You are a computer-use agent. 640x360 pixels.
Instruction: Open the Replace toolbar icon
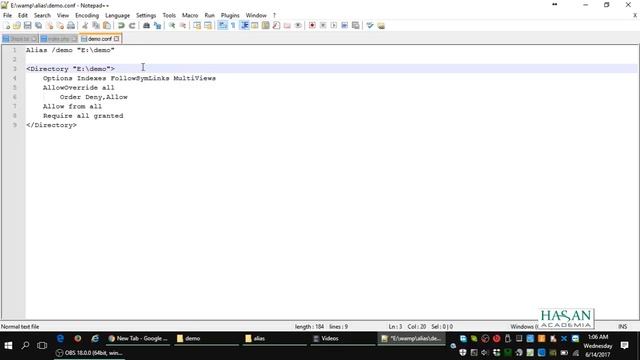[157, 26]
